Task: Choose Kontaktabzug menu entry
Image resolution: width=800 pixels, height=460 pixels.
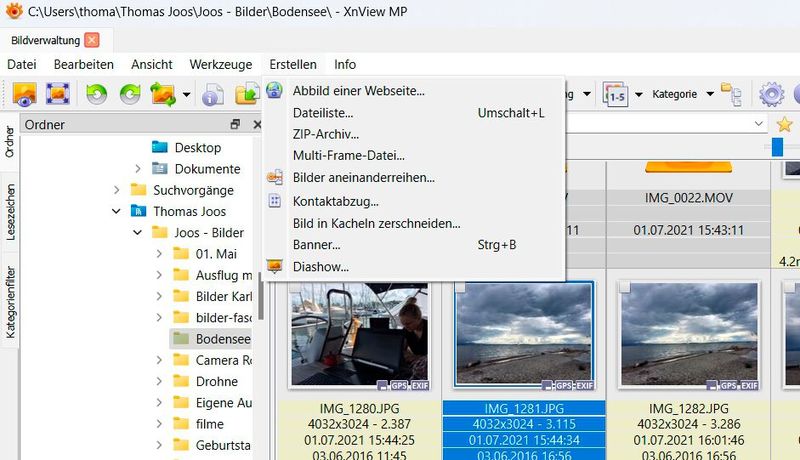Action: [x=413, y=201]
